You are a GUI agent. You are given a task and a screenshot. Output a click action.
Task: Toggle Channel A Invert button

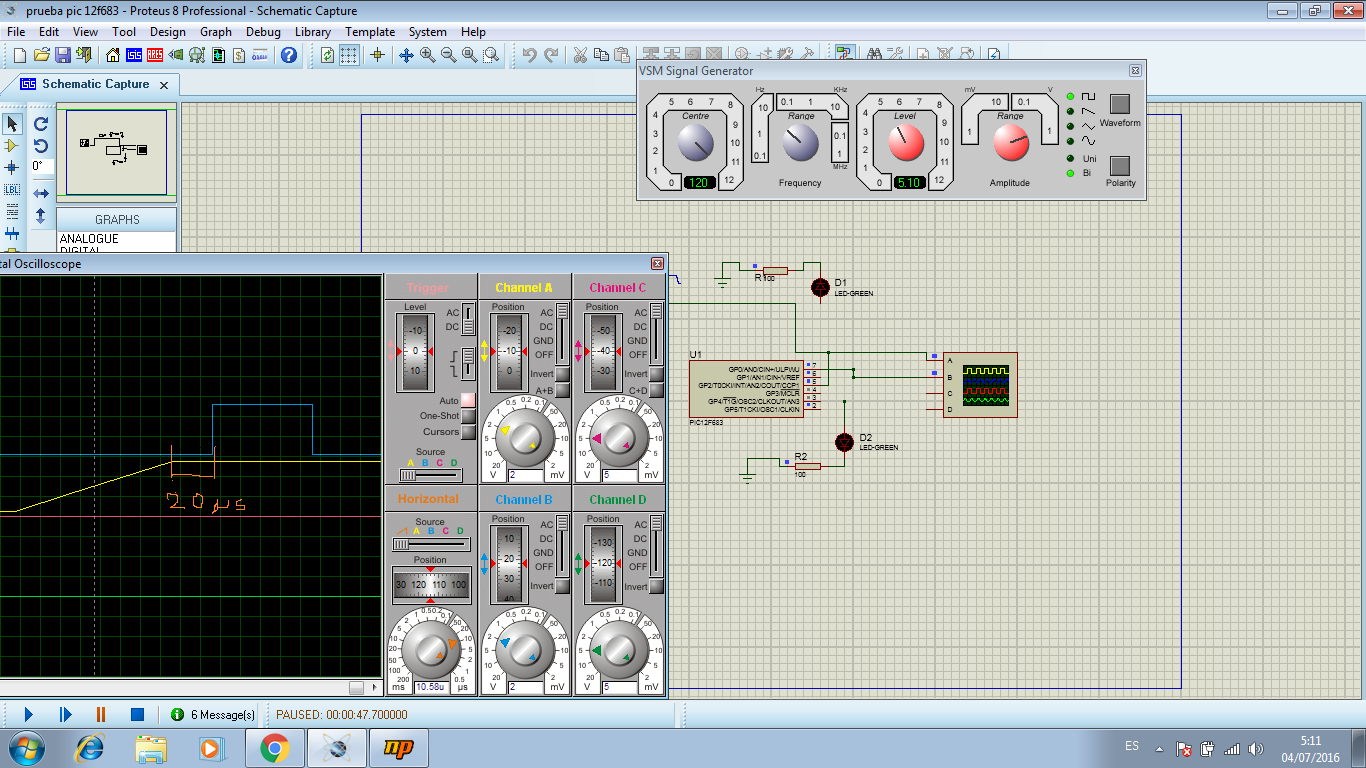562,374
